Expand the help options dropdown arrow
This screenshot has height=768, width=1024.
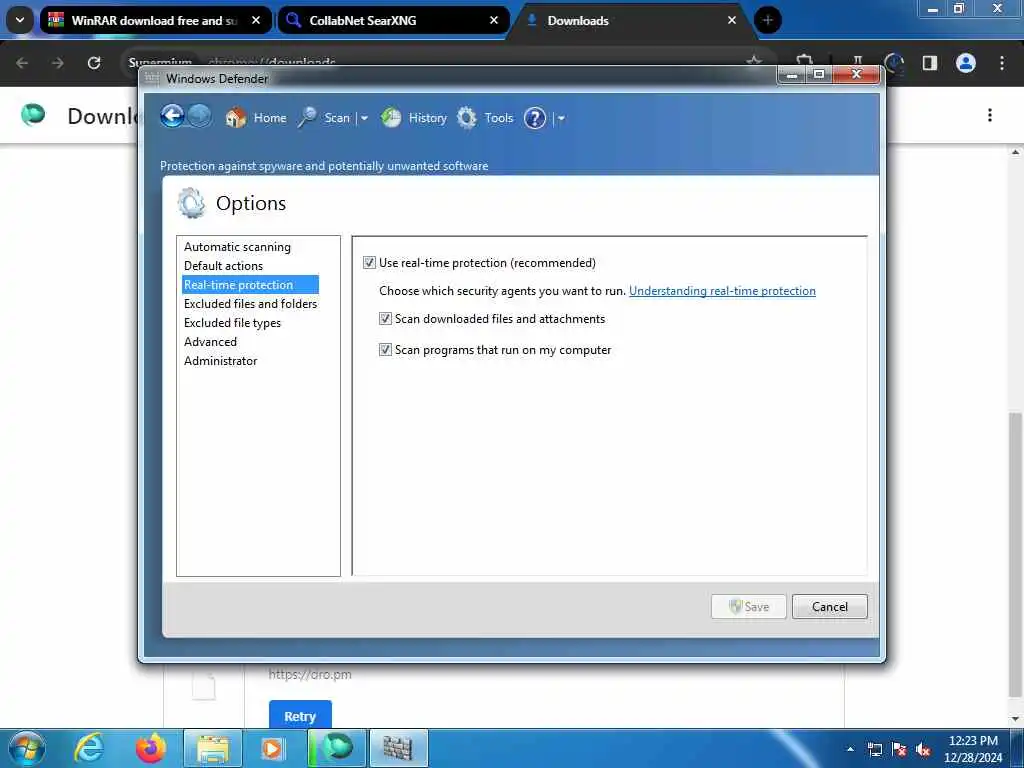pyautogui.click(x=561, y=118)
